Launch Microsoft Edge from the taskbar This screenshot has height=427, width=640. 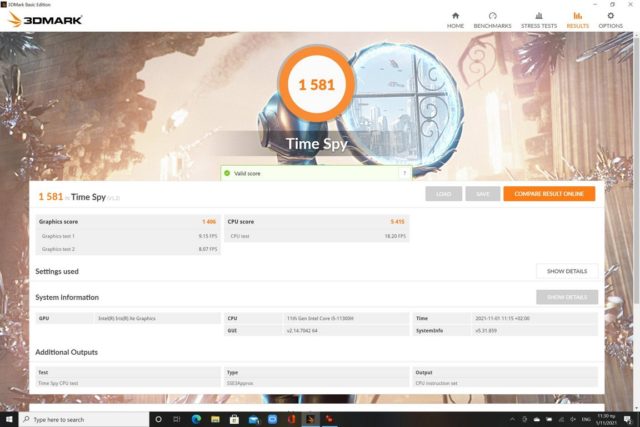(196, 419)
